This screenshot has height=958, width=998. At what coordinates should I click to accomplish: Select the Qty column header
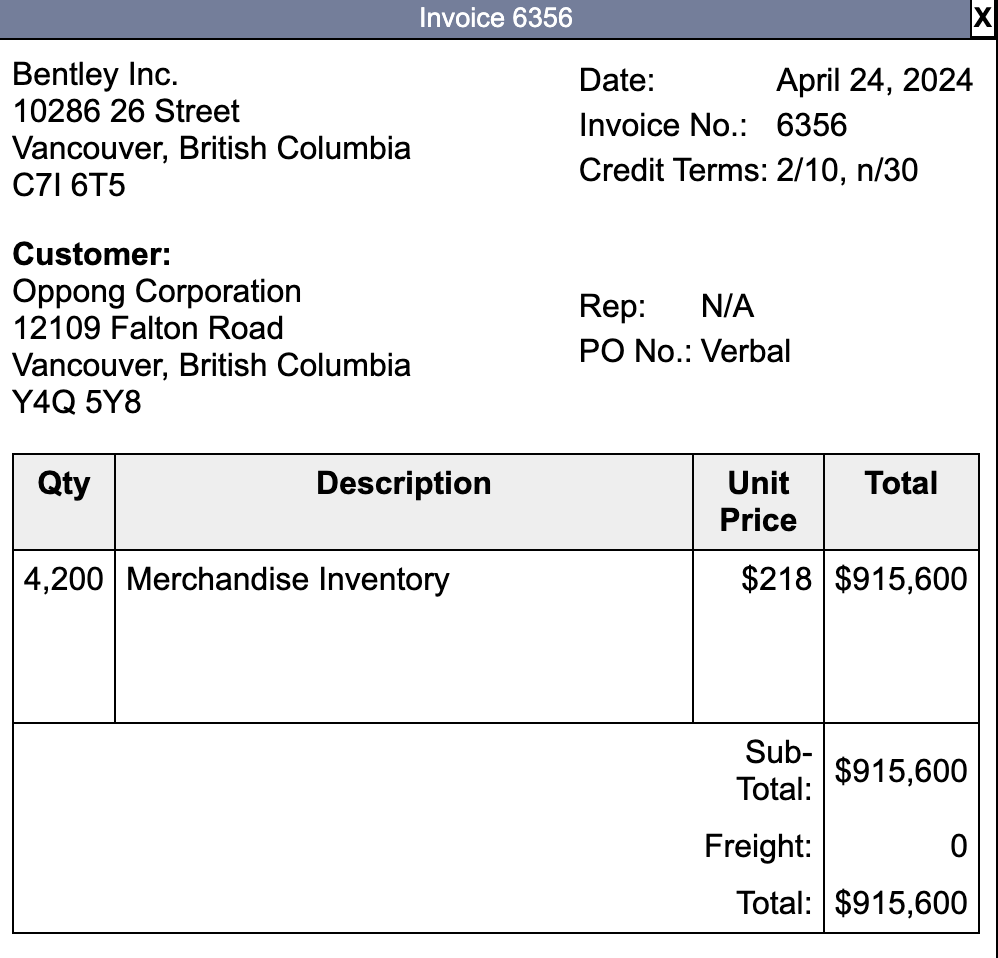click(x=62, y=483)
